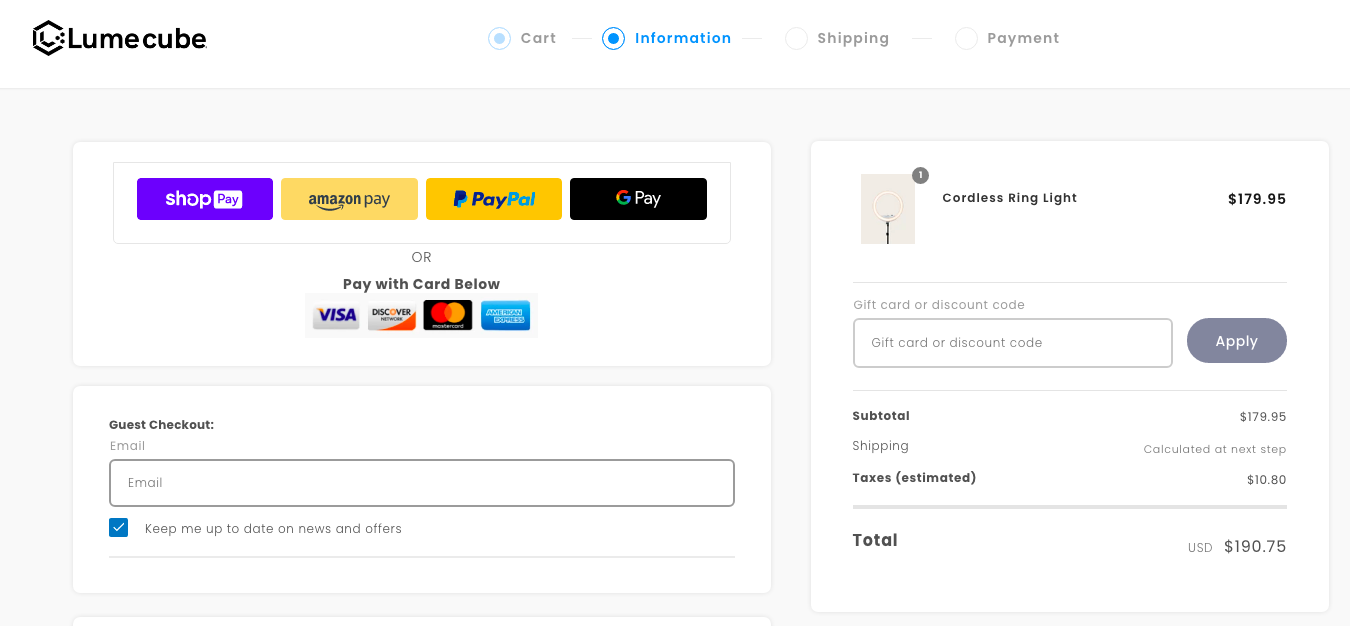Click the Visa card icon
Image resolution: width=1350 pixels, height=626 pixels.
[336, 316]
